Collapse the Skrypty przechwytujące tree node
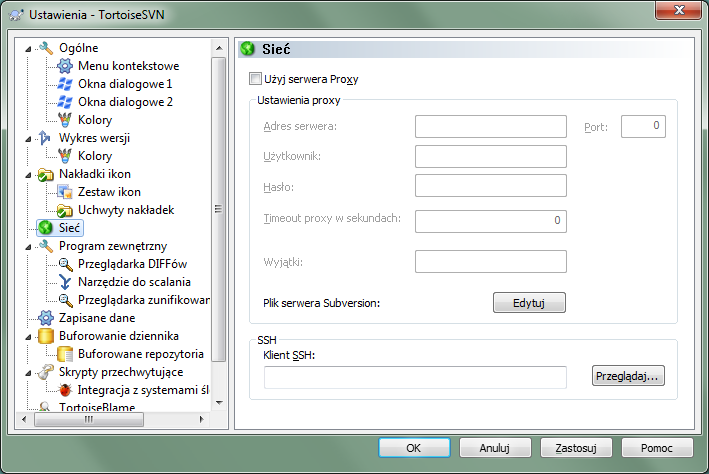The width and height of the screenshot is (709, 474). tap(28, 373)
